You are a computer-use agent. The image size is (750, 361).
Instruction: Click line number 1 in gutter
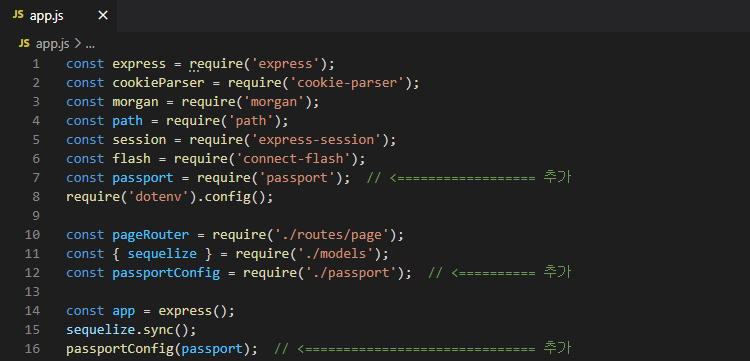(36, 64)
